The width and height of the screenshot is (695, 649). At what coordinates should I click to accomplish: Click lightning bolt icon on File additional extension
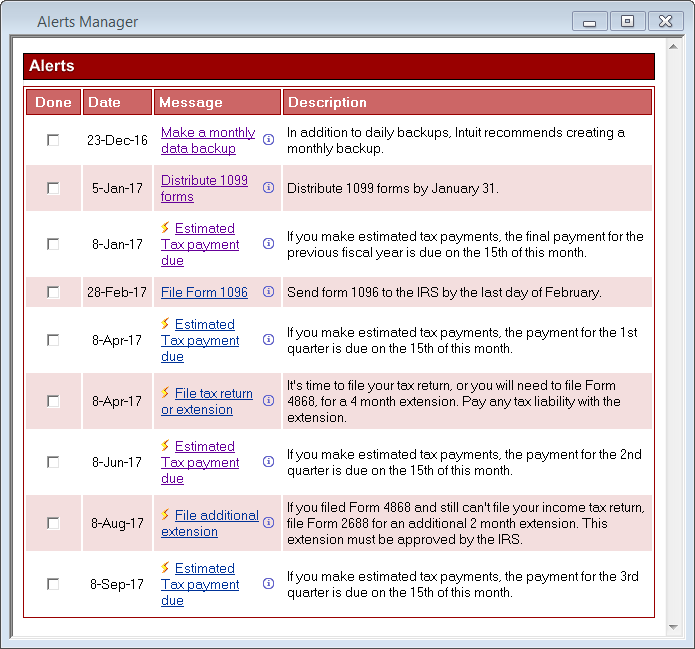[166, 515]
